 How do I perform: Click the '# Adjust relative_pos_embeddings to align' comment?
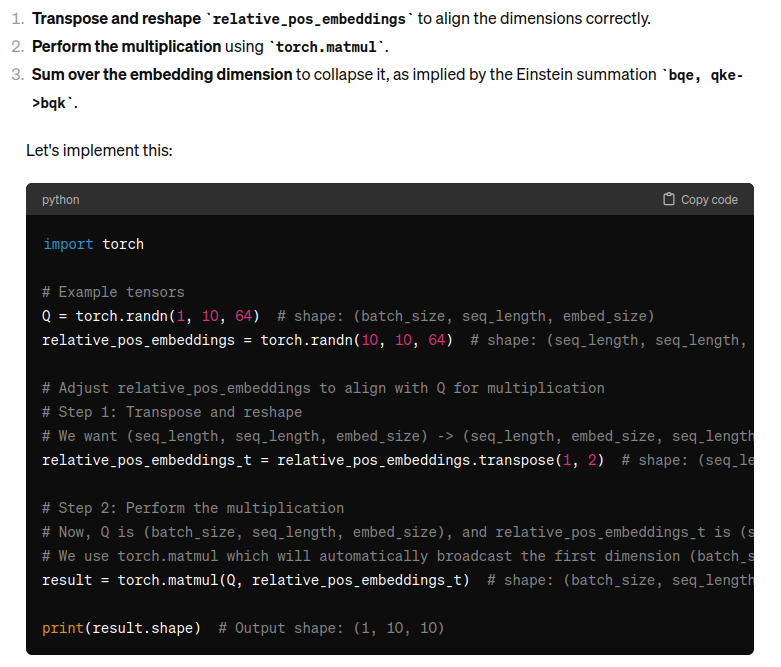(x=323, y=388)
